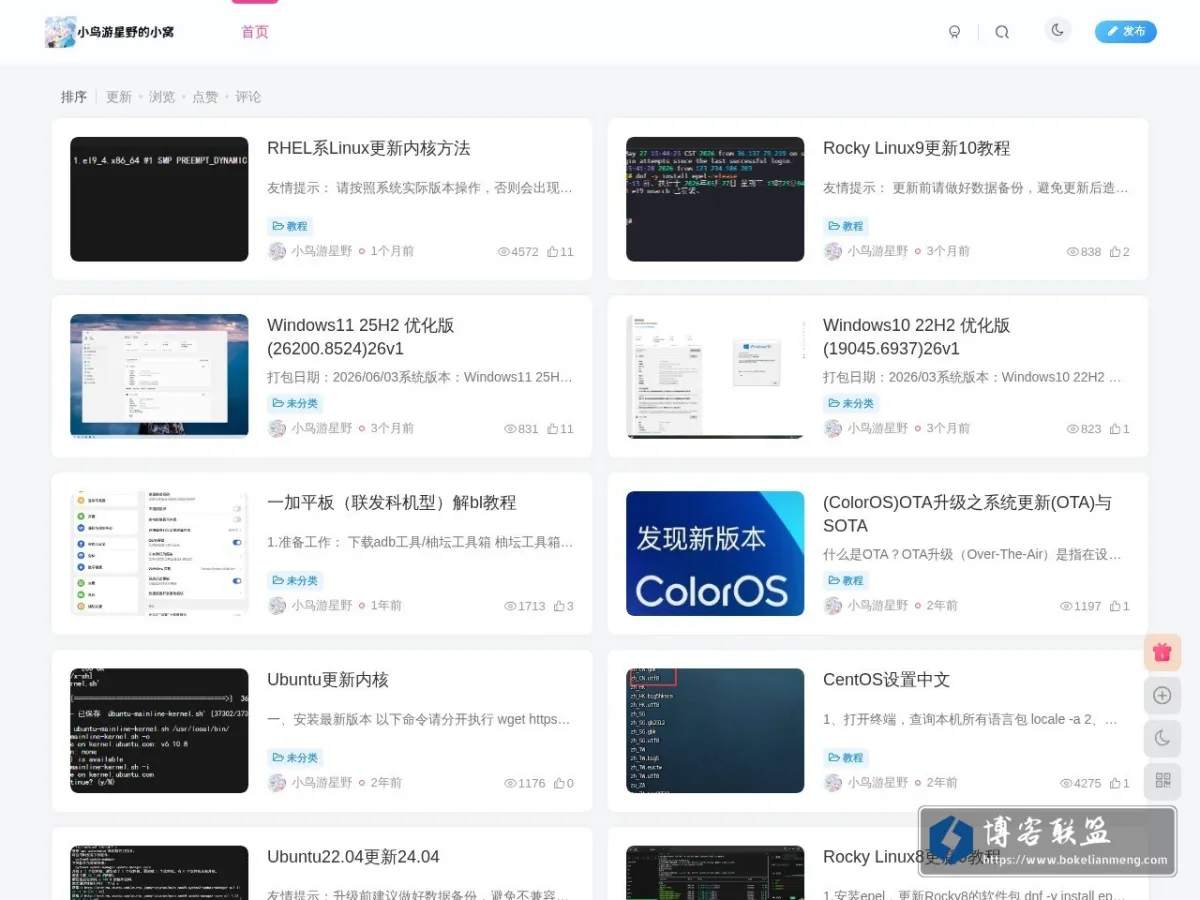Open post Ubuntu22.04更新24.04
This screenshot has width=1200, height=900.
353,857
